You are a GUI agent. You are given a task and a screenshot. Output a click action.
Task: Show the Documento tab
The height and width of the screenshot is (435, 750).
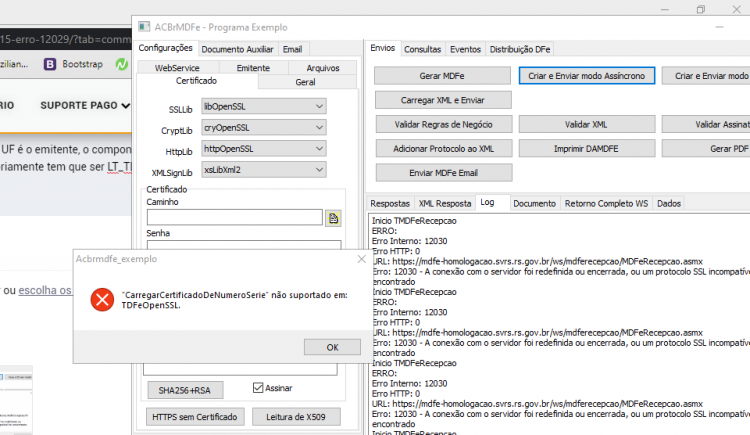click(x=534, y=203)
